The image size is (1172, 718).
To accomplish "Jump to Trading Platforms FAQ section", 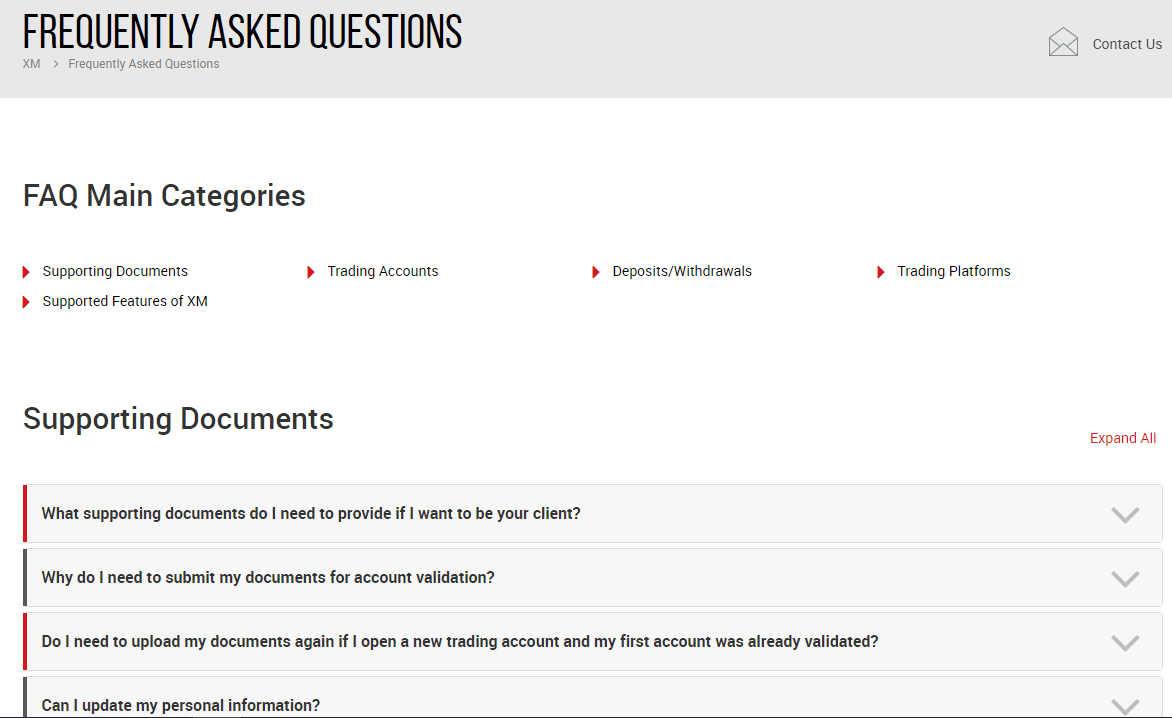I will 954,271.
